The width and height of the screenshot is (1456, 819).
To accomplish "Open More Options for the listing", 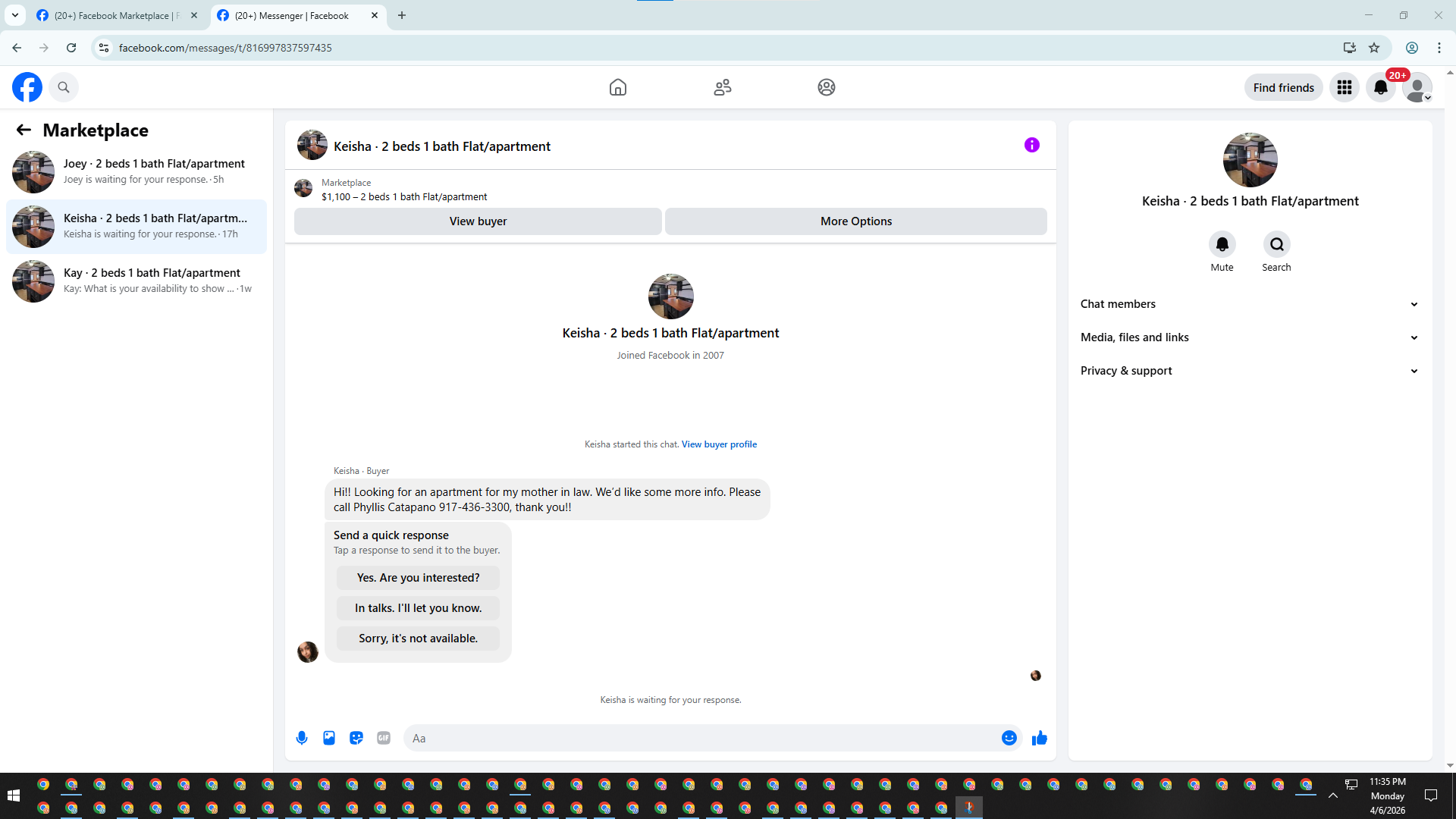I will pos(856,221).
